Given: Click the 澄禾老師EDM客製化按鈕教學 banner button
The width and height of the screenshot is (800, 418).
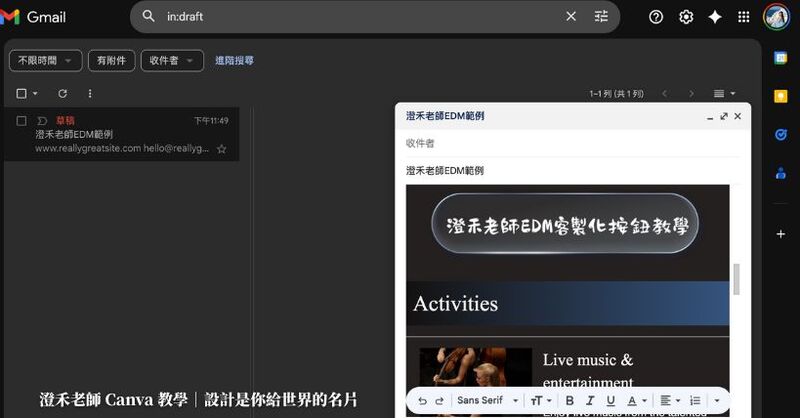Looking at the screenshot, I should coord(565,224).
